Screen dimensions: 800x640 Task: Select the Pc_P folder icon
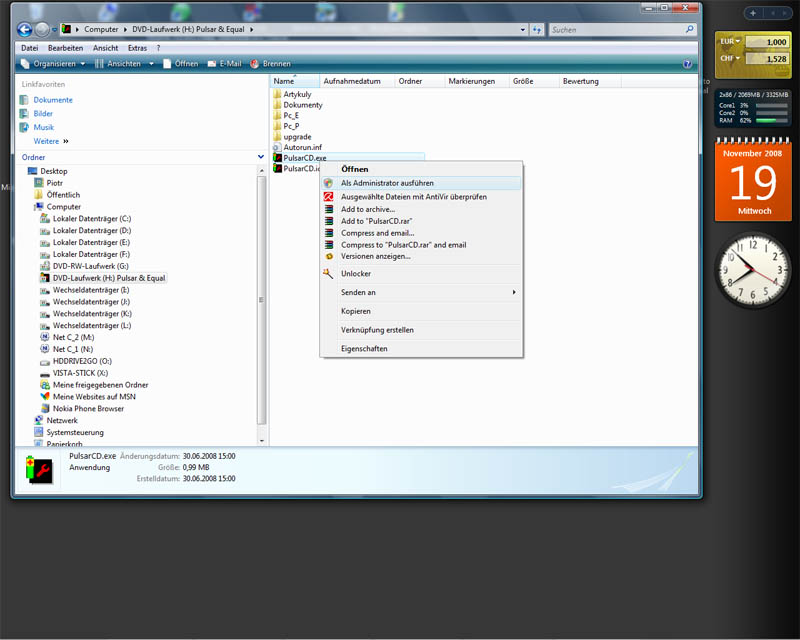pyautogui.click(x=278, y=126)
